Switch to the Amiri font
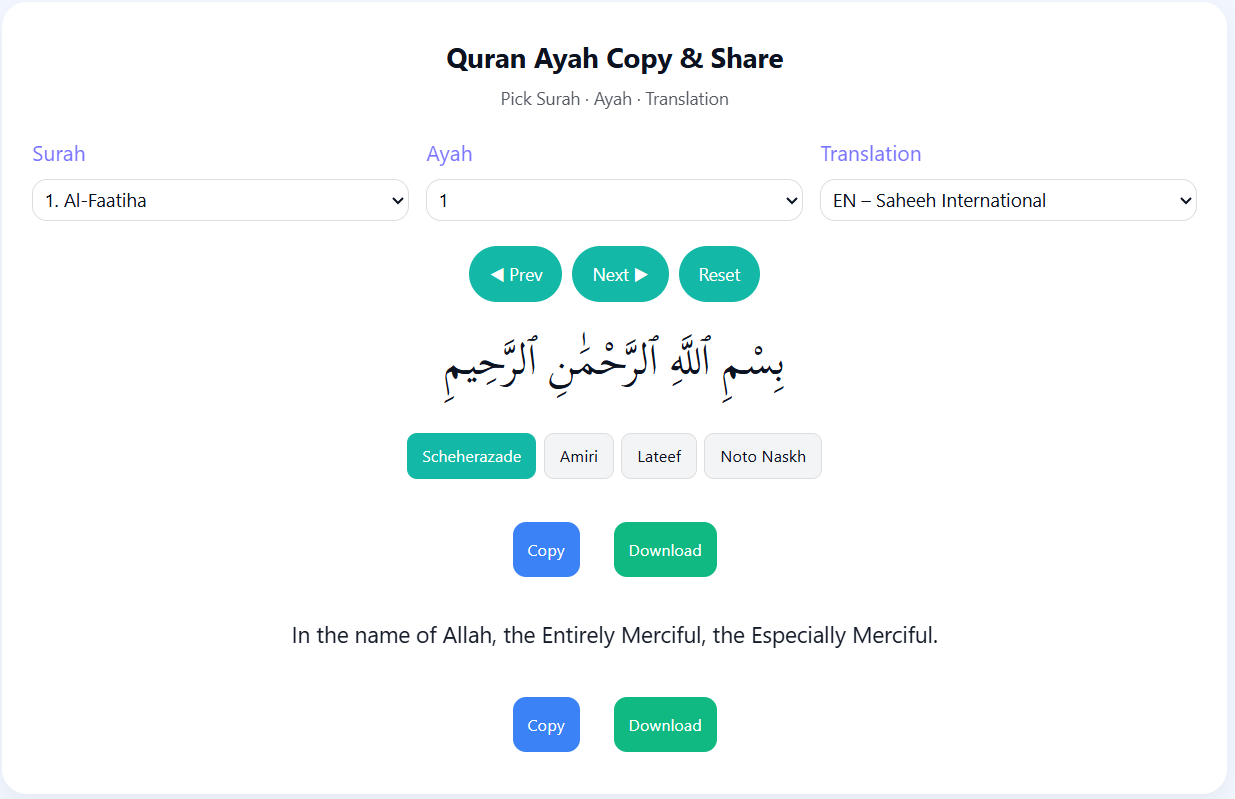 coord(578,455)
